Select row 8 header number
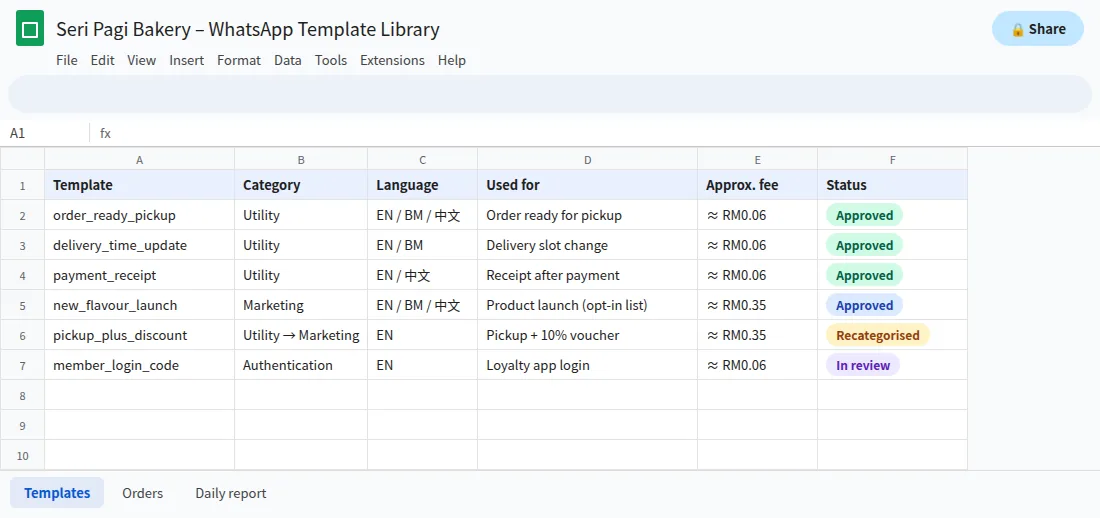Screen dimensions: 1100x518 pyautogui.click(x=22, y=395)
